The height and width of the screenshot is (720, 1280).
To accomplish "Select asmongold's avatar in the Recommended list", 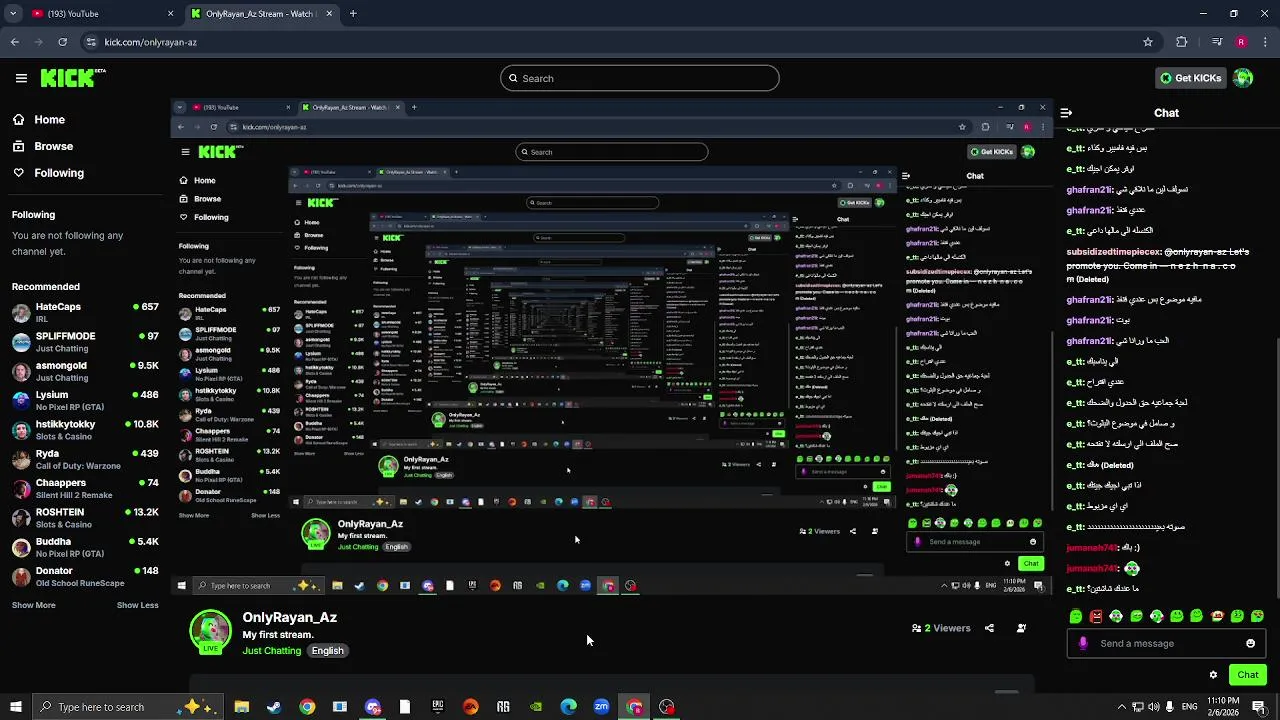I will (x=21, y=371).
